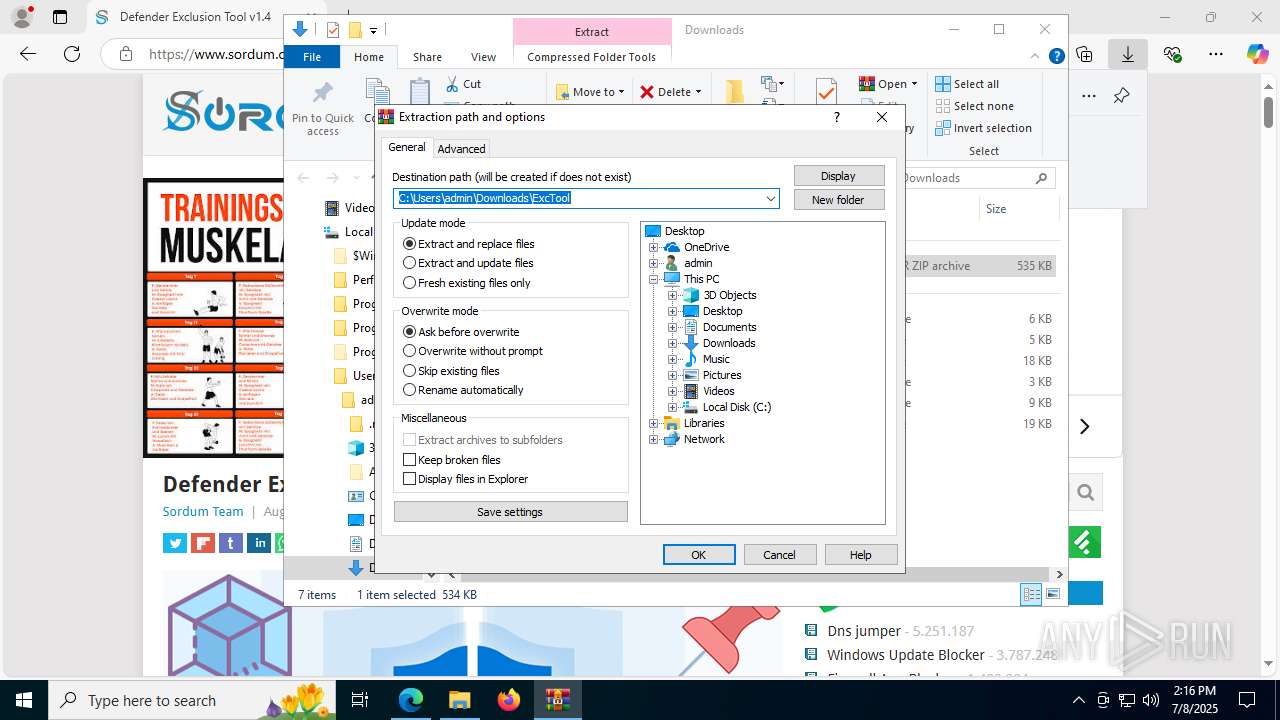The image size is (1280, 720).
Task: Open the Share ribbon tab in Explorer
Action: pyautogui.click(x=427, y=57)
